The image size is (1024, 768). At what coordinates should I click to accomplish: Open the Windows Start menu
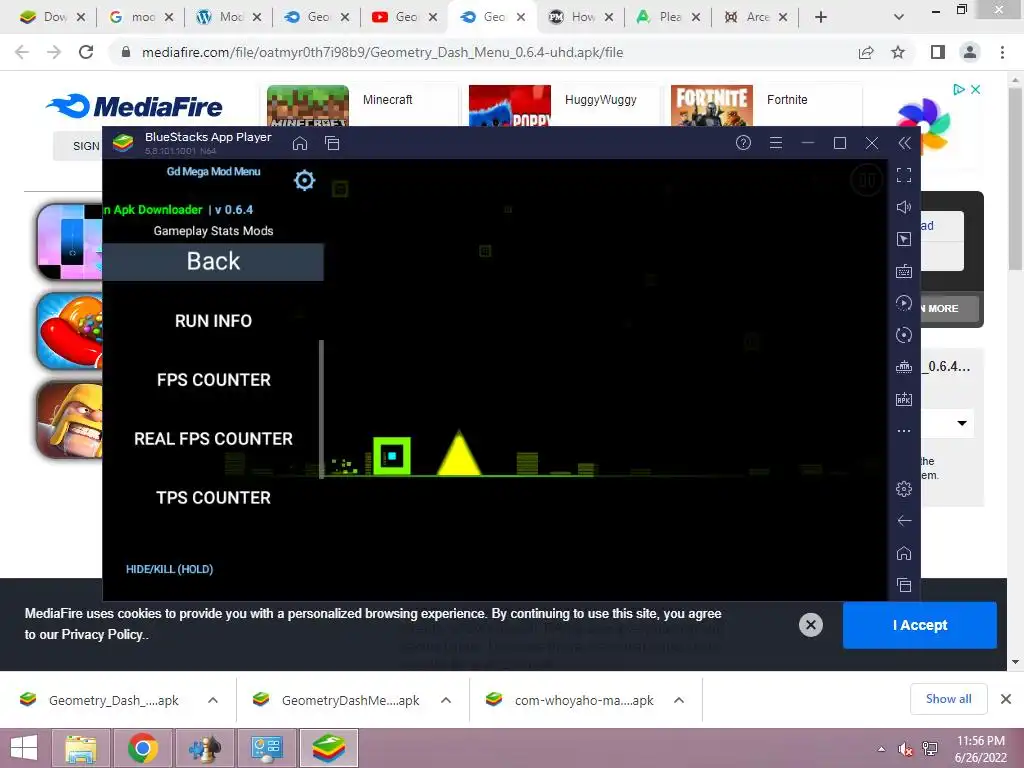pos(24,748)
